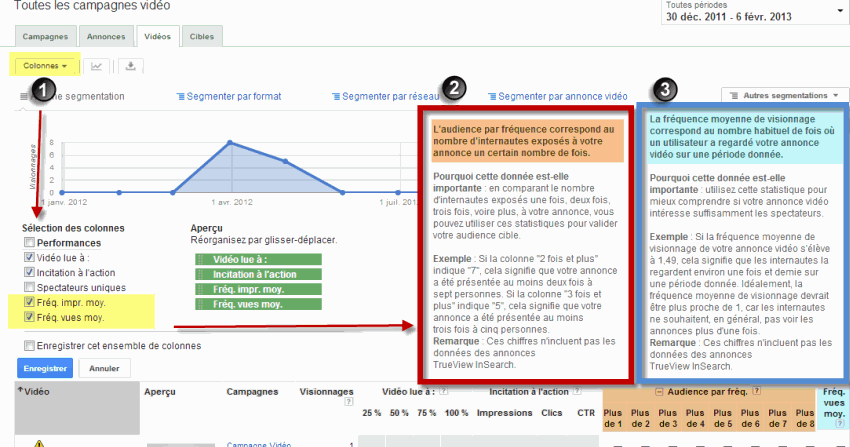Switch to the Campagnes tab

[x=46, y=36]
